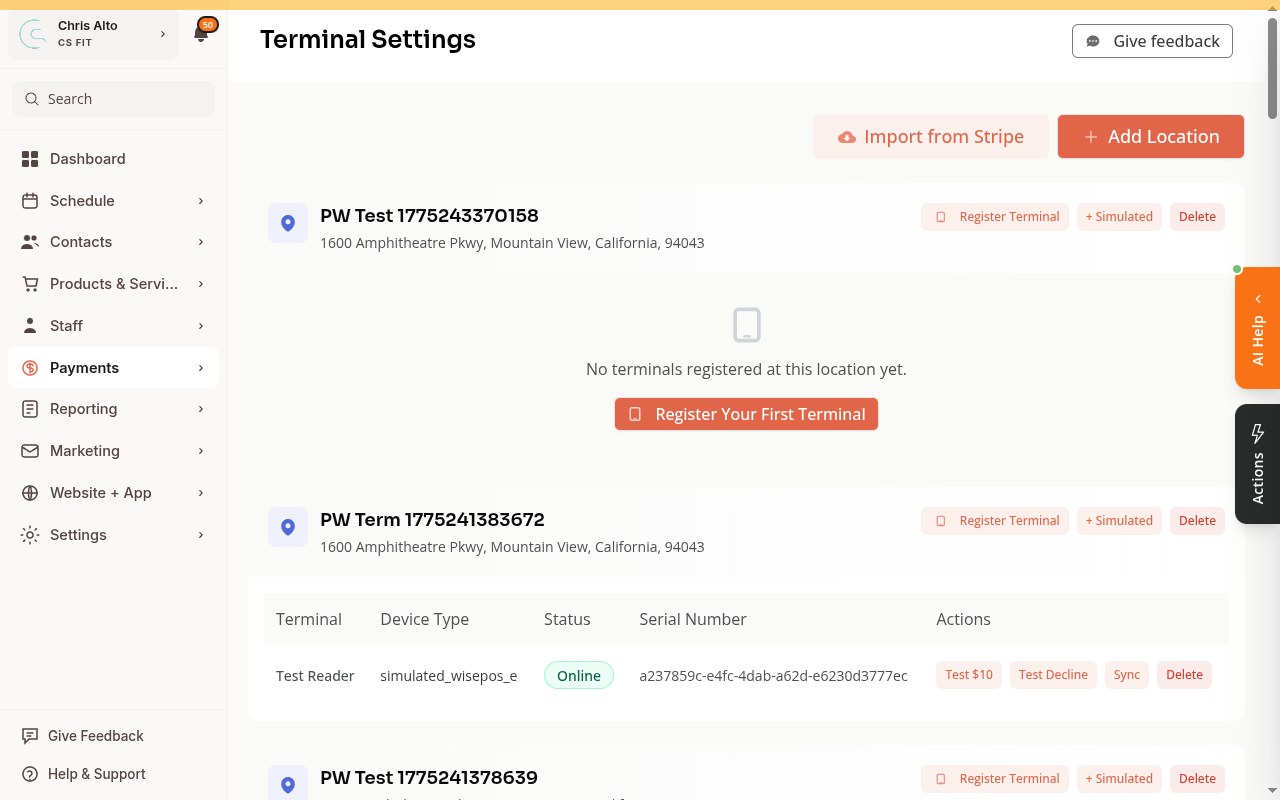Viewport: 1280px width, 800px height.
Task: Delete the Test Reader terminal
Action: coord(1184,675)
